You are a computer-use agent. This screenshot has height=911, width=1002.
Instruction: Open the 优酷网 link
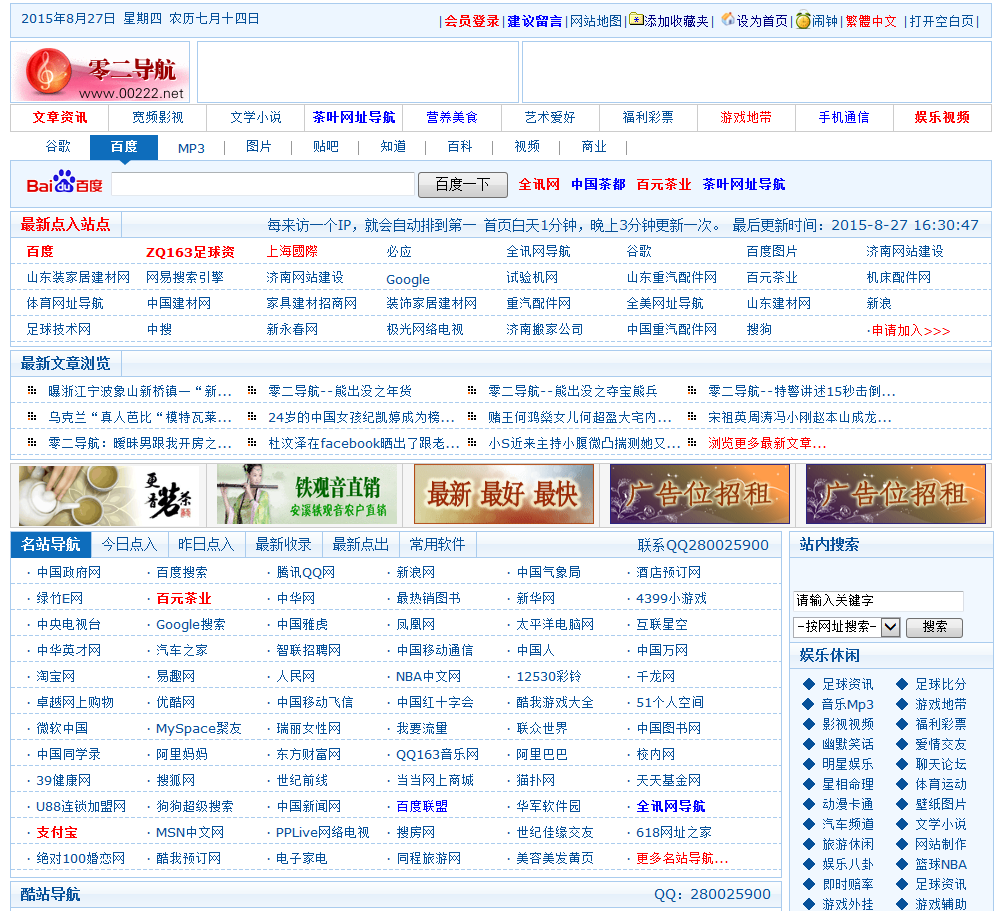(175, 703)
